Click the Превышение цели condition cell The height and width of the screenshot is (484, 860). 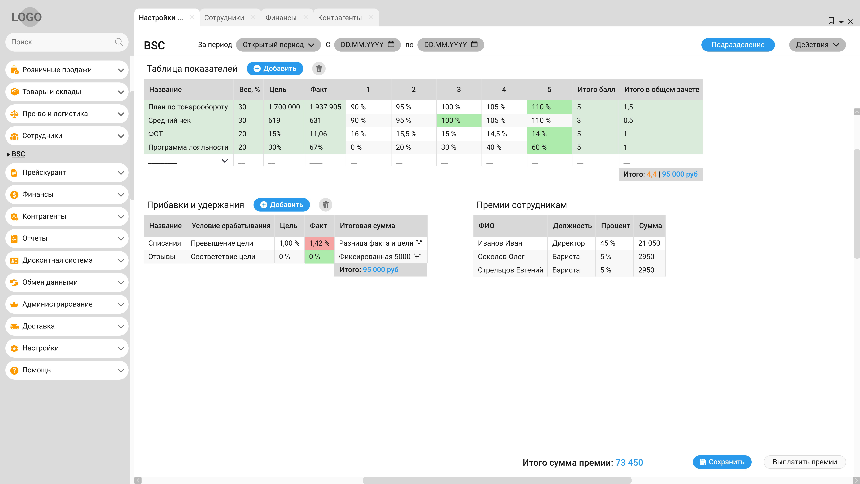(x=222, y=243)
